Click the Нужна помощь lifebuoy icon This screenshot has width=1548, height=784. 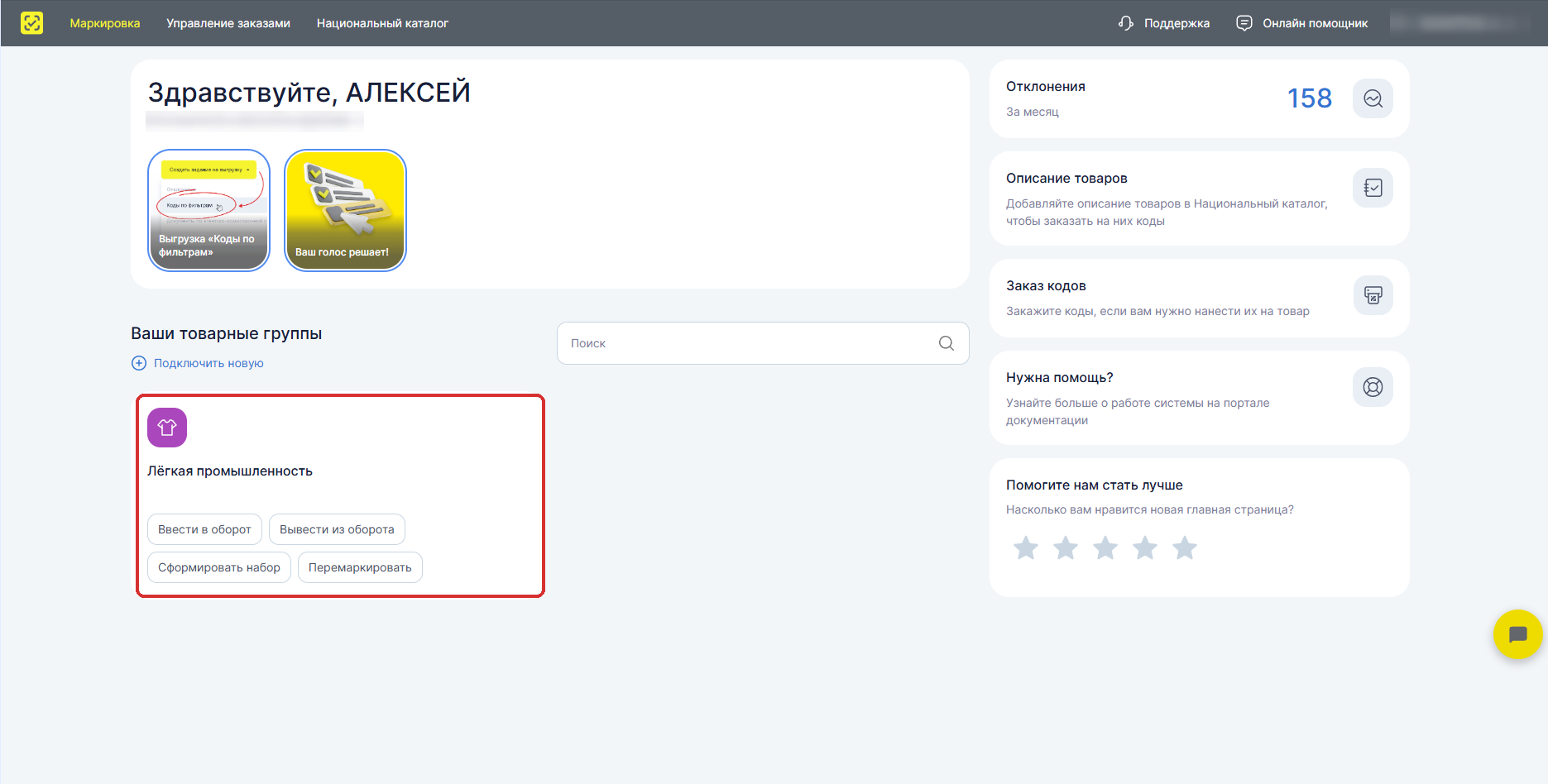[x=1373, y=387]
